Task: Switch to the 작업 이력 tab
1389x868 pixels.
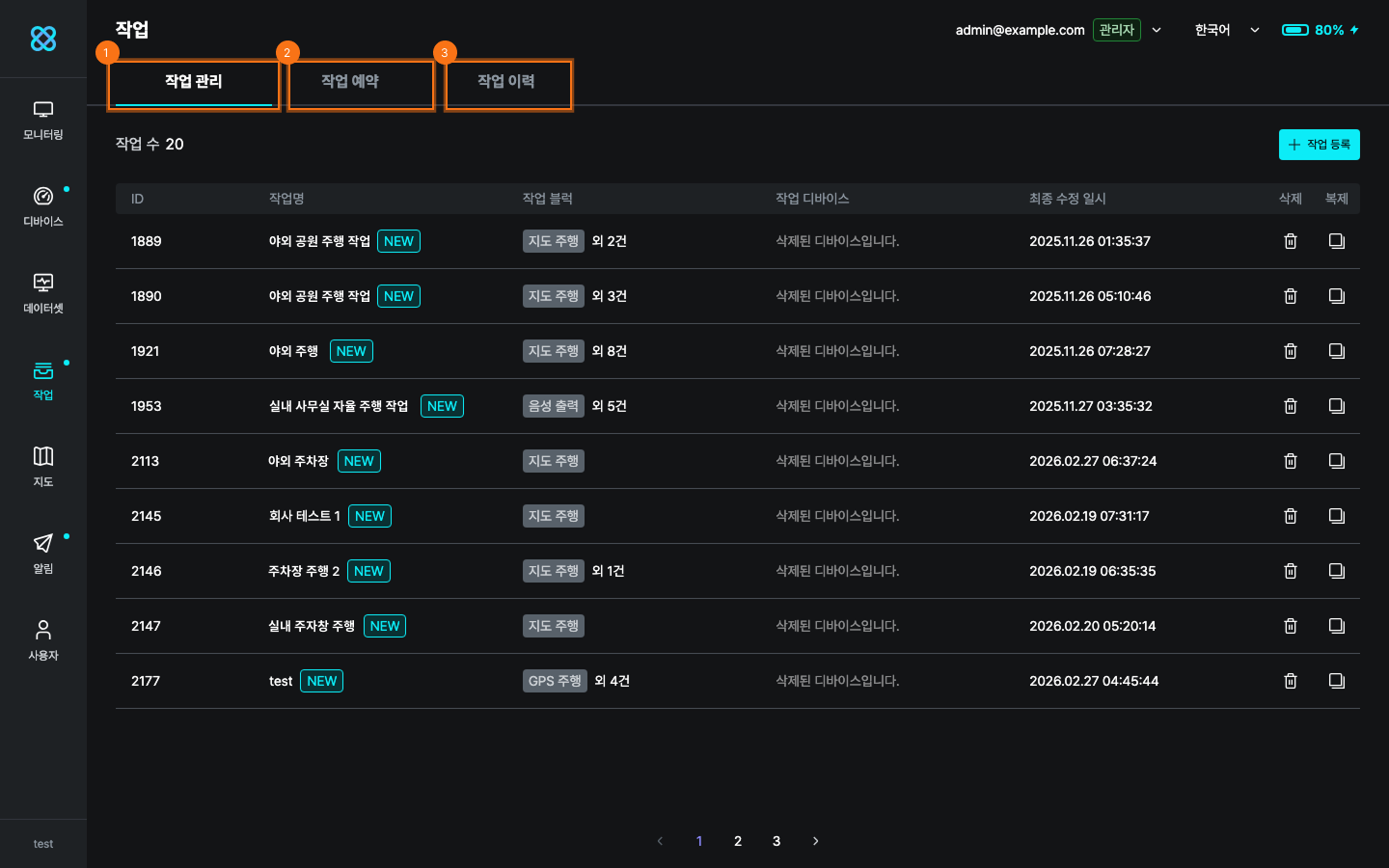Action: coord(506,82)
